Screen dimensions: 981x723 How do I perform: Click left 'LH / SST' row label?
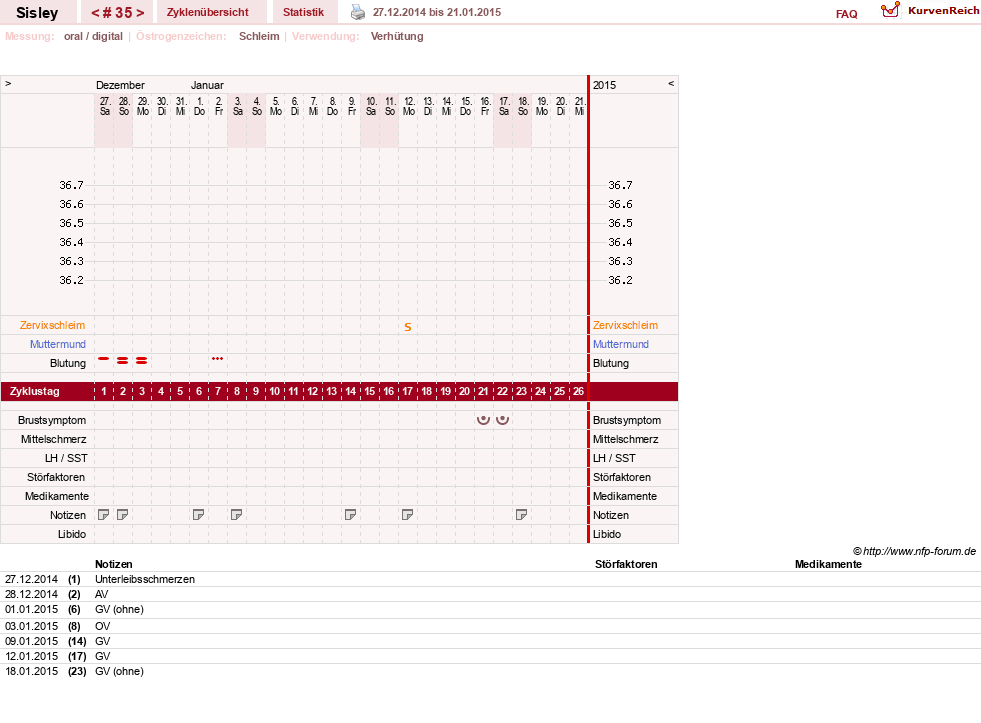(x=66, y=458)
